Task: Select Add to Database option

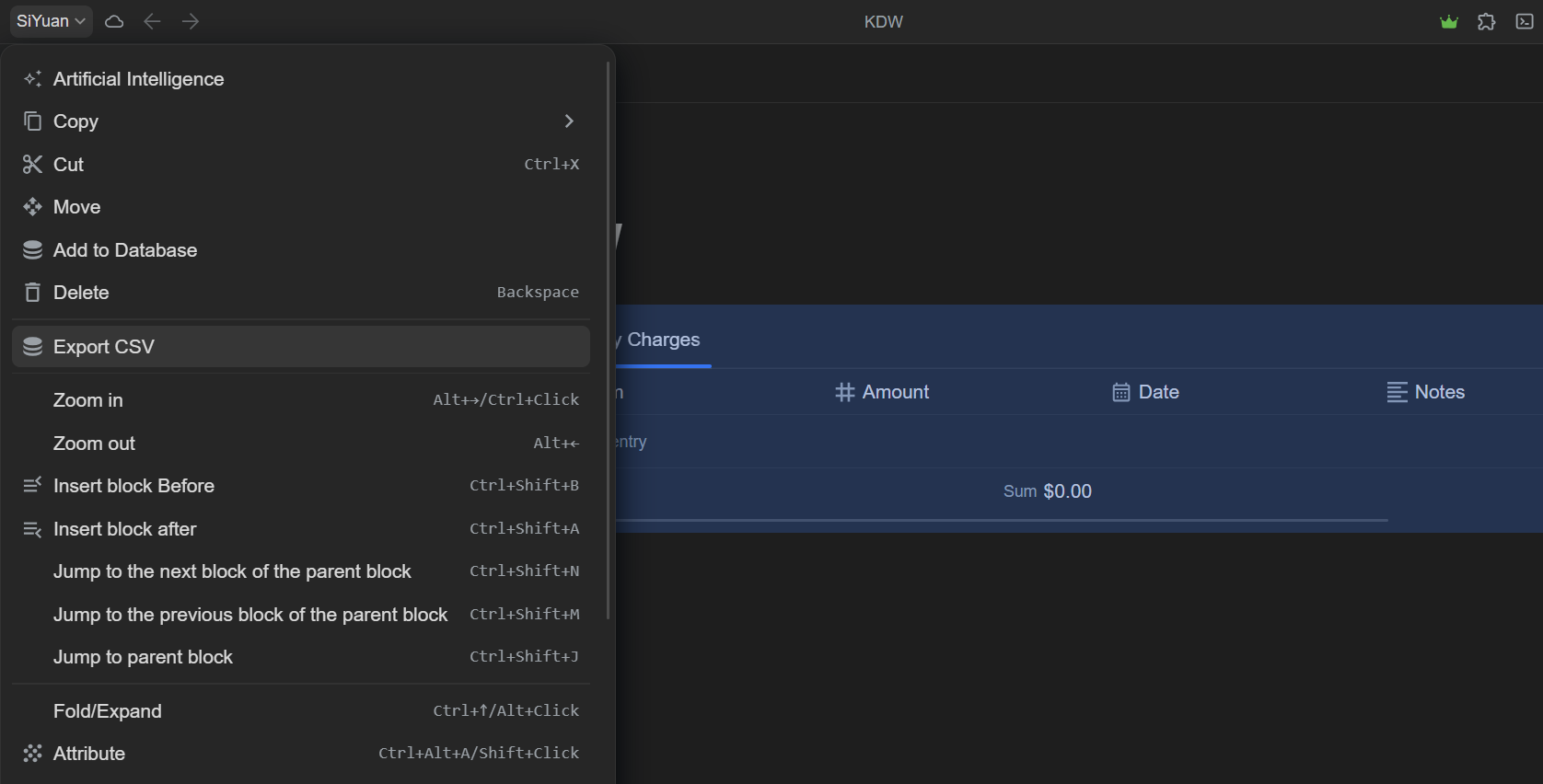Action: [x=124, y=250]
